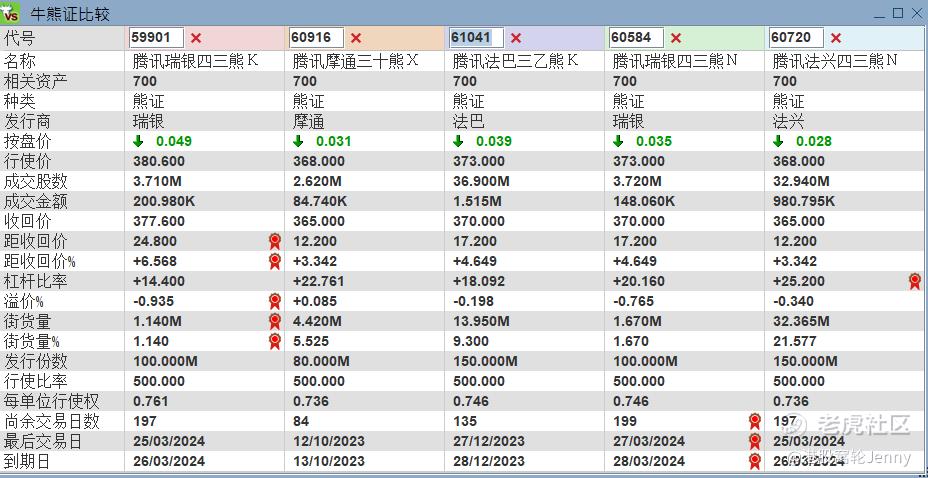The image size is (928, 478).
Task: Click call price value 377.600
Action: [x=159, y=221]
